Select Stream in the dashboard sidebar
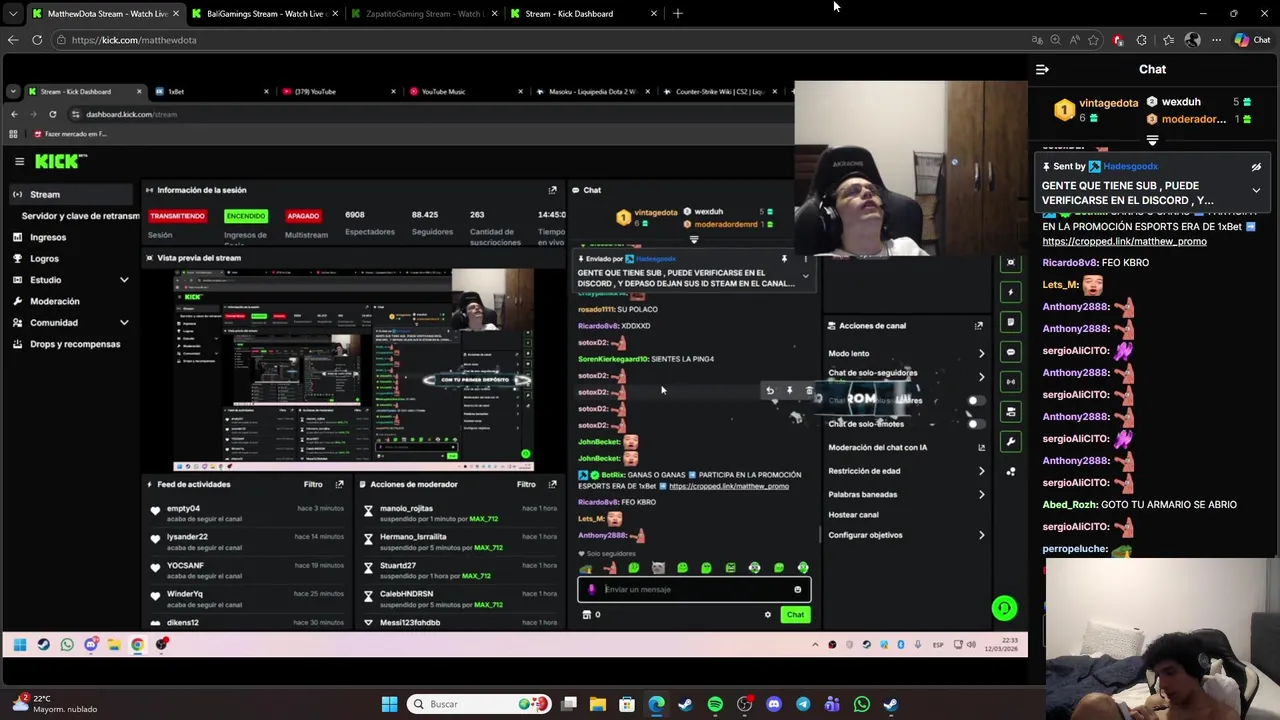1280x720 pixels. (x=70, y=194)
